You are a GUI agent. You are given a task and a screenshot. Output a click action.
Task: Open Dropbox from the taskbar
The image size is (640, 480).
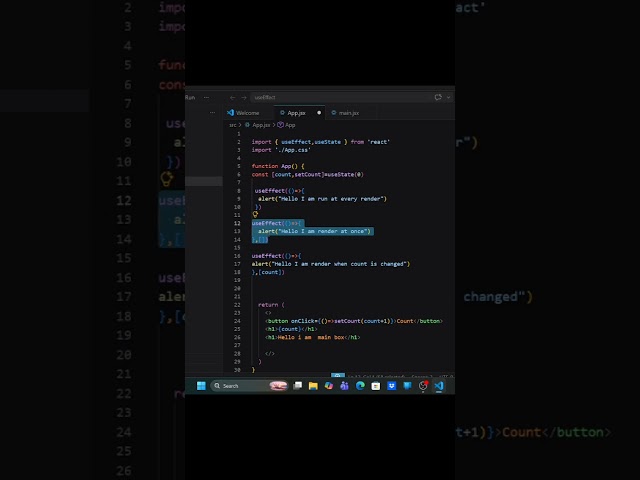391,386
